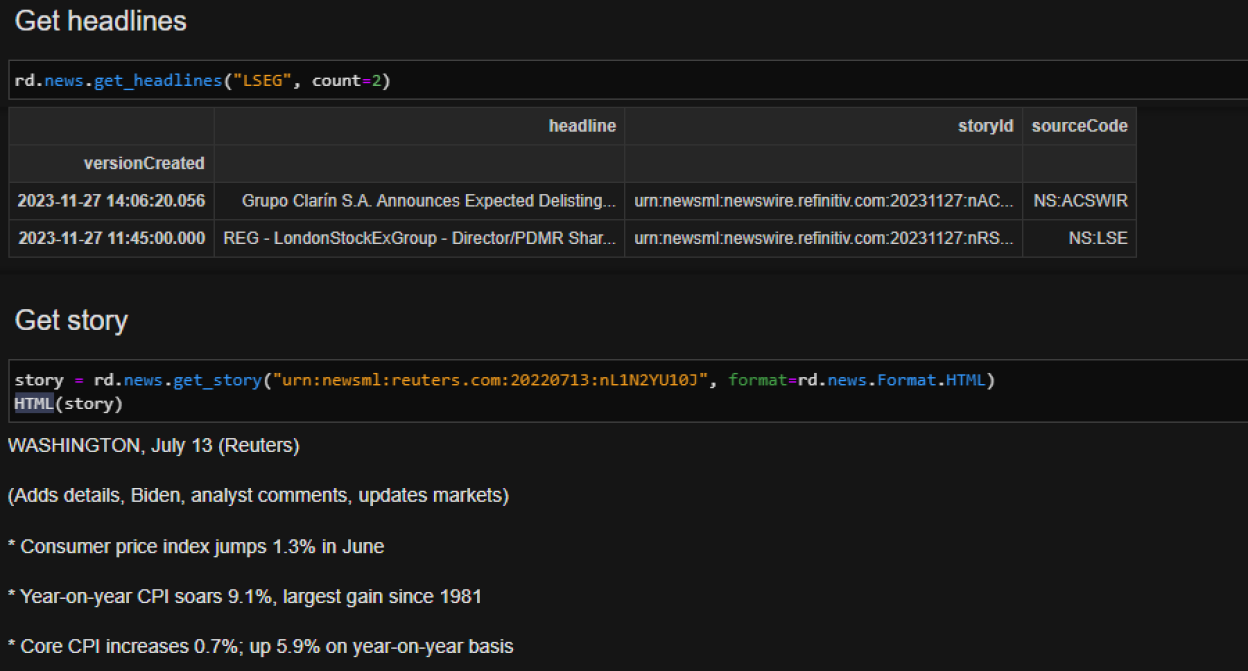Click the "storyId" column header
The height and width of the screenshot is (671, 1248).
[x=985, y=126]
